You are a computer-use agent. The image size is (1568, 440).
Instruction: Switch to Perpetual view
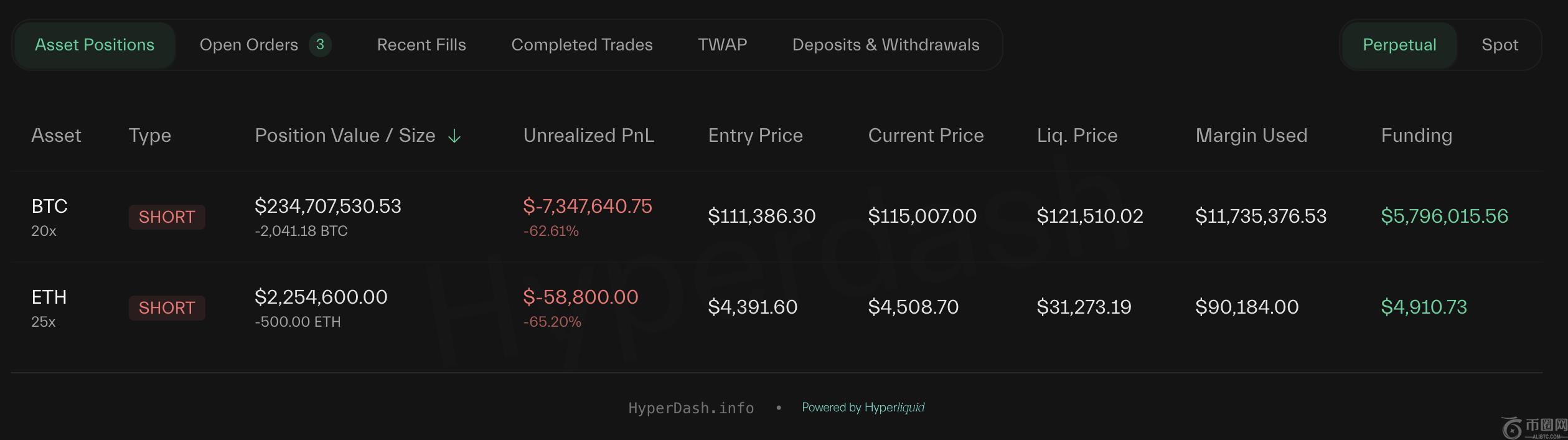click(1399, 45)
